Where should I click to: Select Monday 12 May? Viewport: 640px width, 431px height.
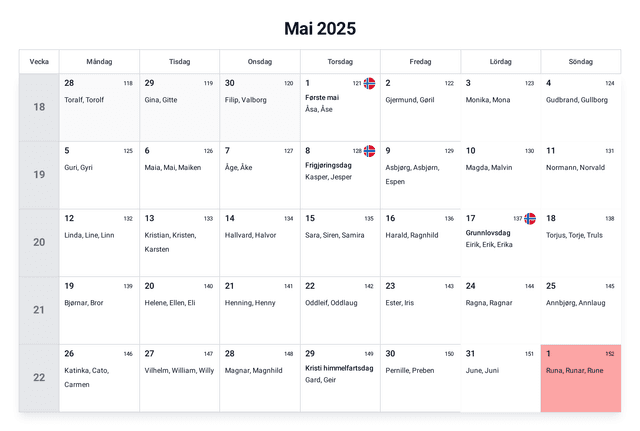click(99, 242)
